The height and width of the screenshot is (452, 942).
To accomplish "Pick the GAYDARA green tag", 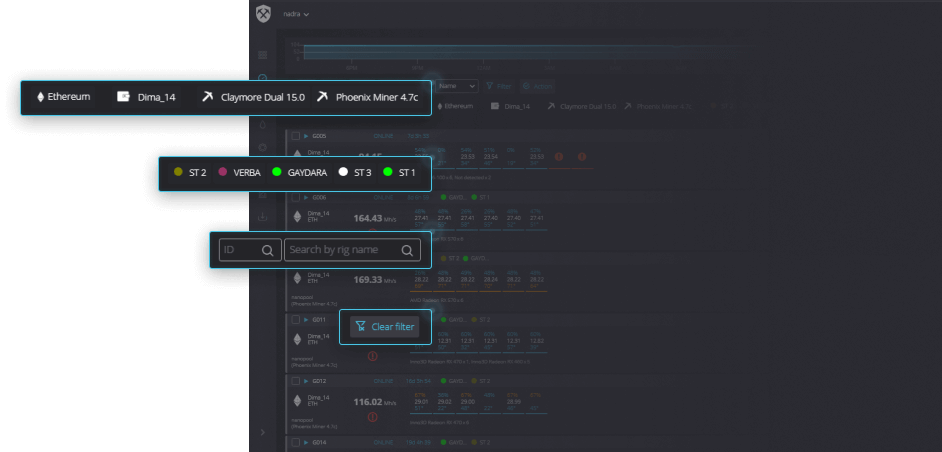I will (300, 173).
